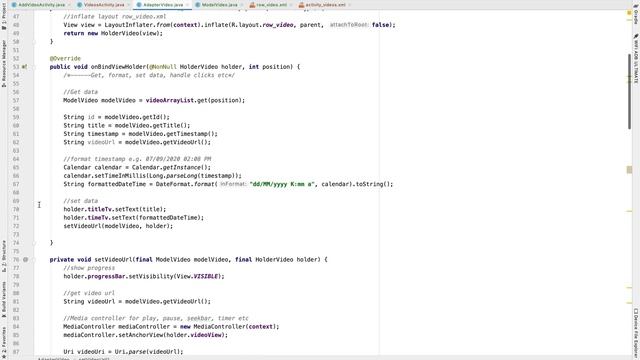The height and width of the screenshot is (360, 640).
Task: Click 'View.VISIBLE' on line 78
Action: click(197, 276)
